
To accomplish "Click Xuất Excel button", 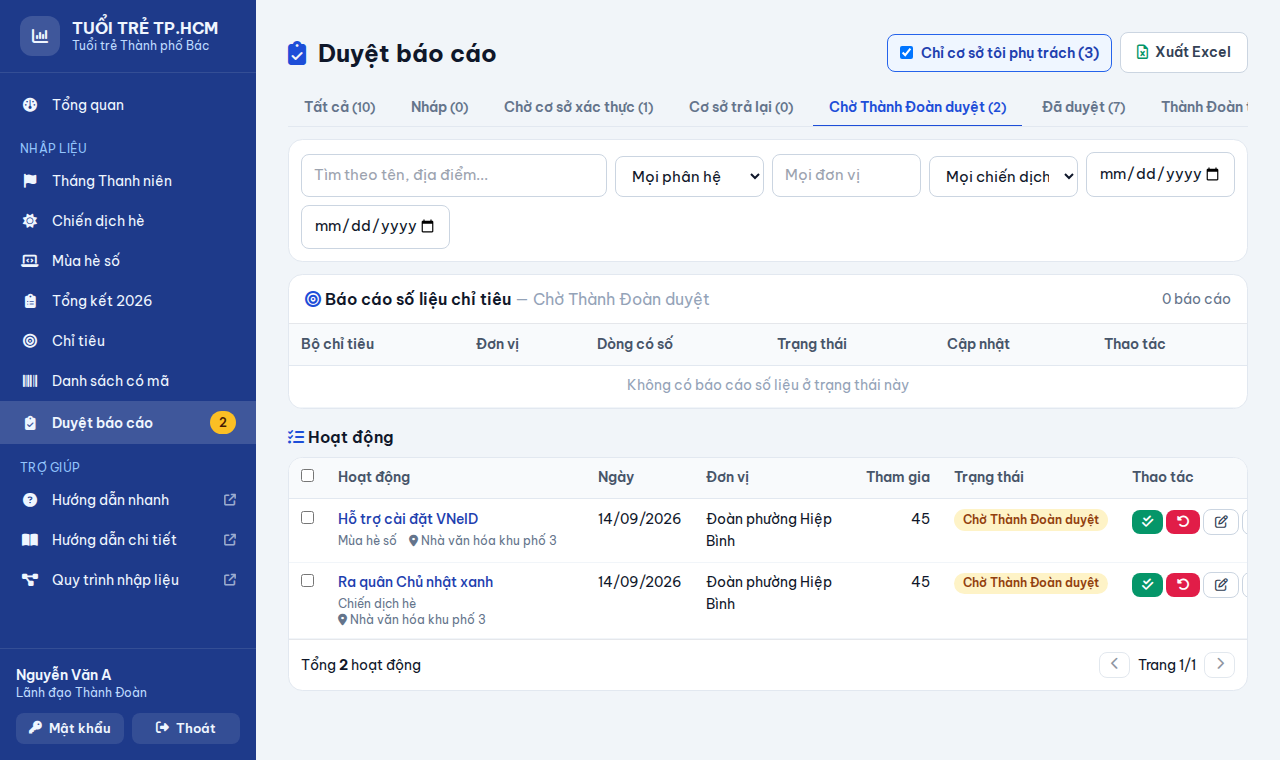I will pos(1184,53).
